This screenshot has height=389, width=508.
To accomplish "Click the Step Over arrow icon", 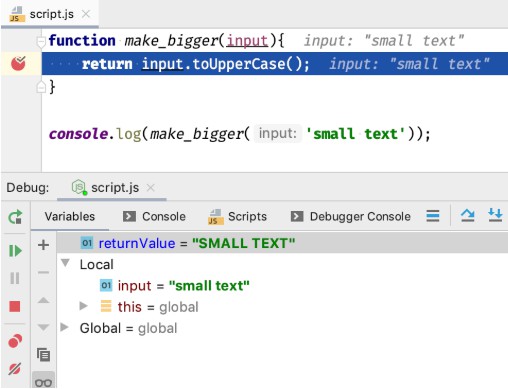I will click(467, 216).
